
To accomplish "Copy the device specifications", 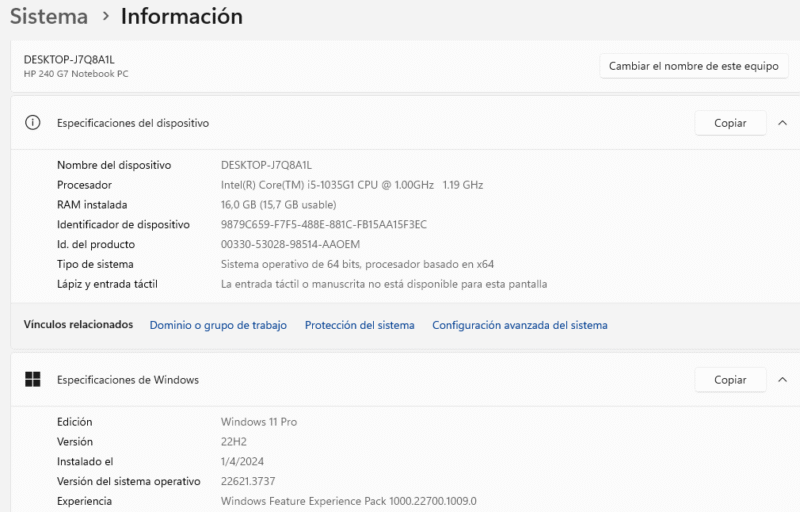I will 730,123.
